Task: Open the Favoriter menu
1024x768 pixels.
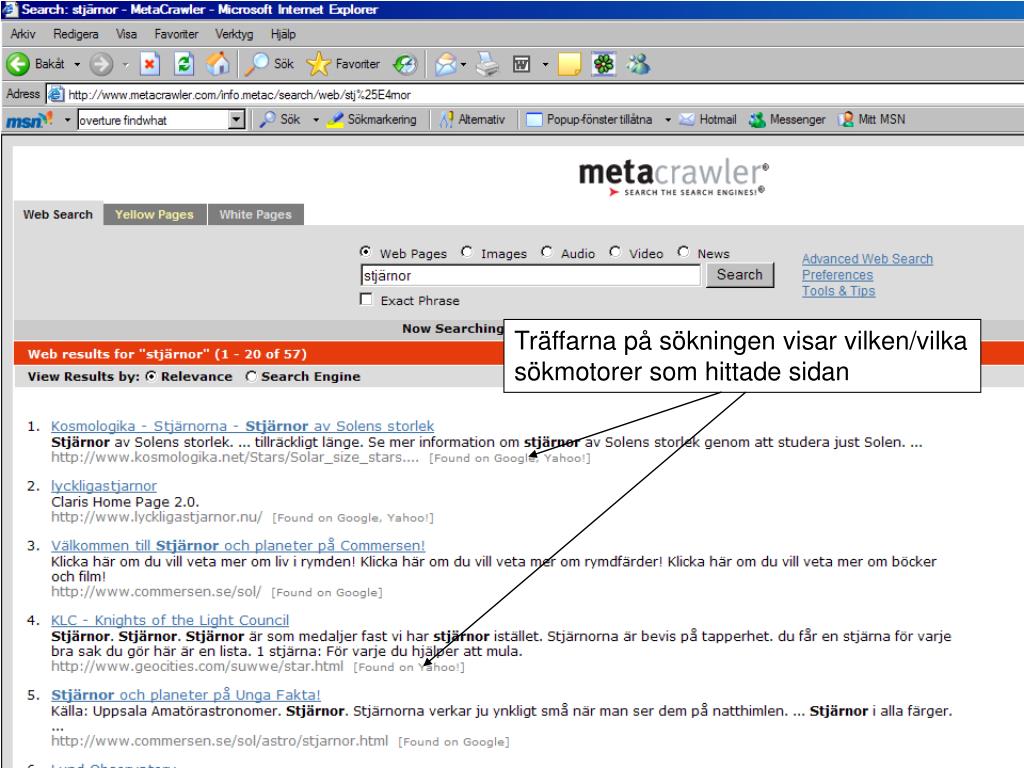Action: (176, 34)
